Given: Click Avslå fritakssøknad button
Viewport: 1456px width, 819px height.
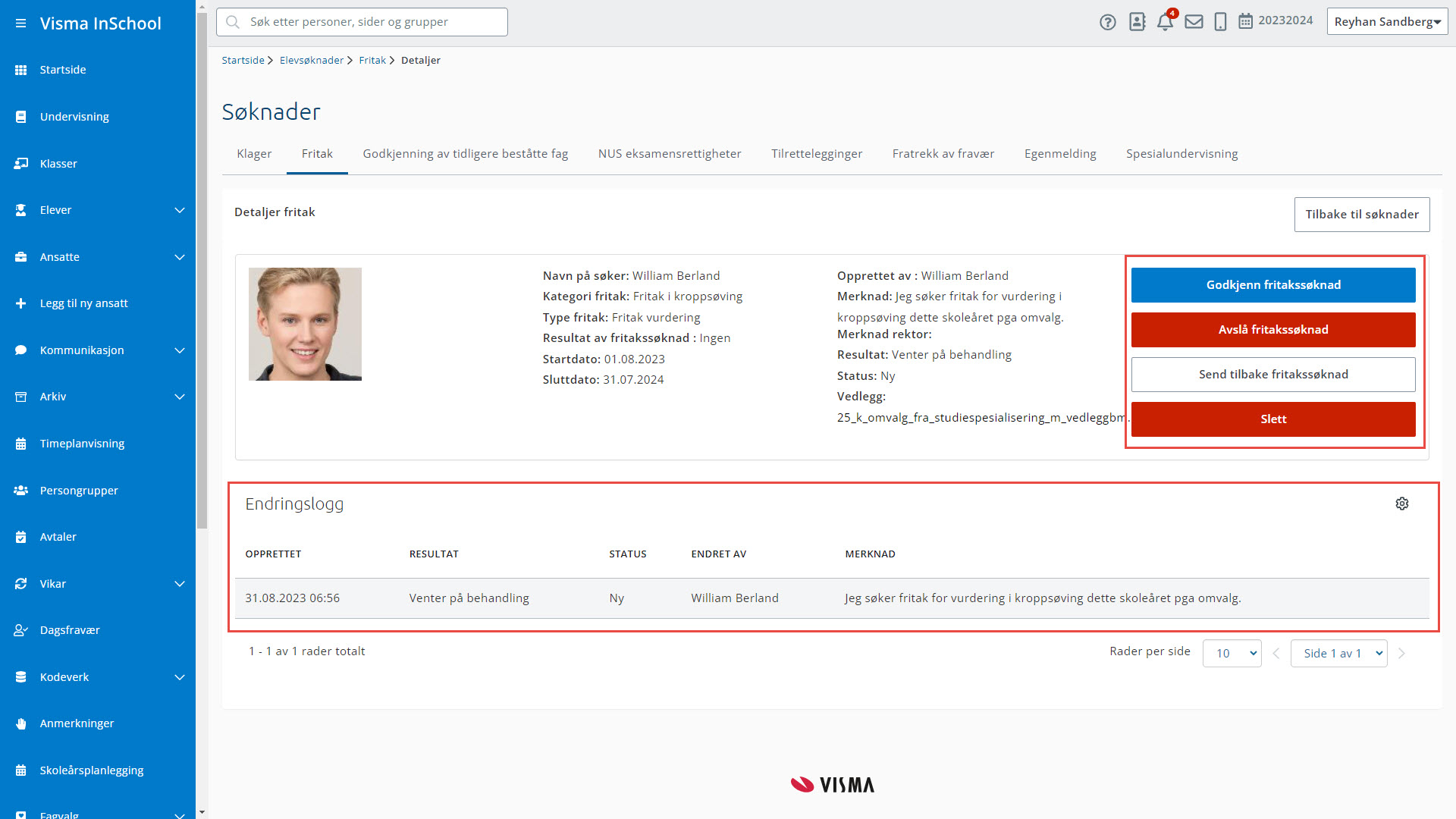Looking at the screenshot, I should 1273,330.
